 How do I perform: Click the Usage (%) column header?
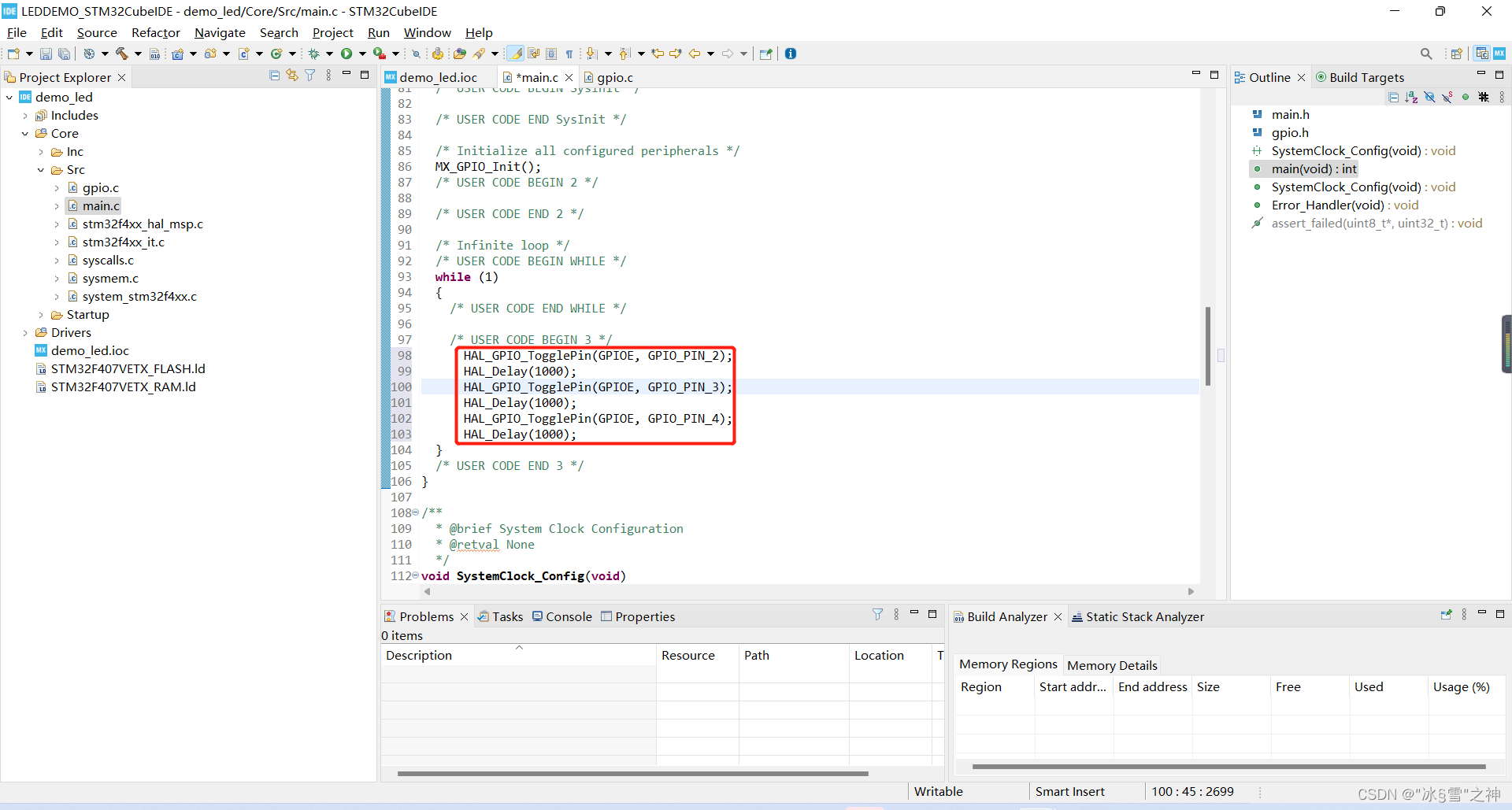(1466, 686)
